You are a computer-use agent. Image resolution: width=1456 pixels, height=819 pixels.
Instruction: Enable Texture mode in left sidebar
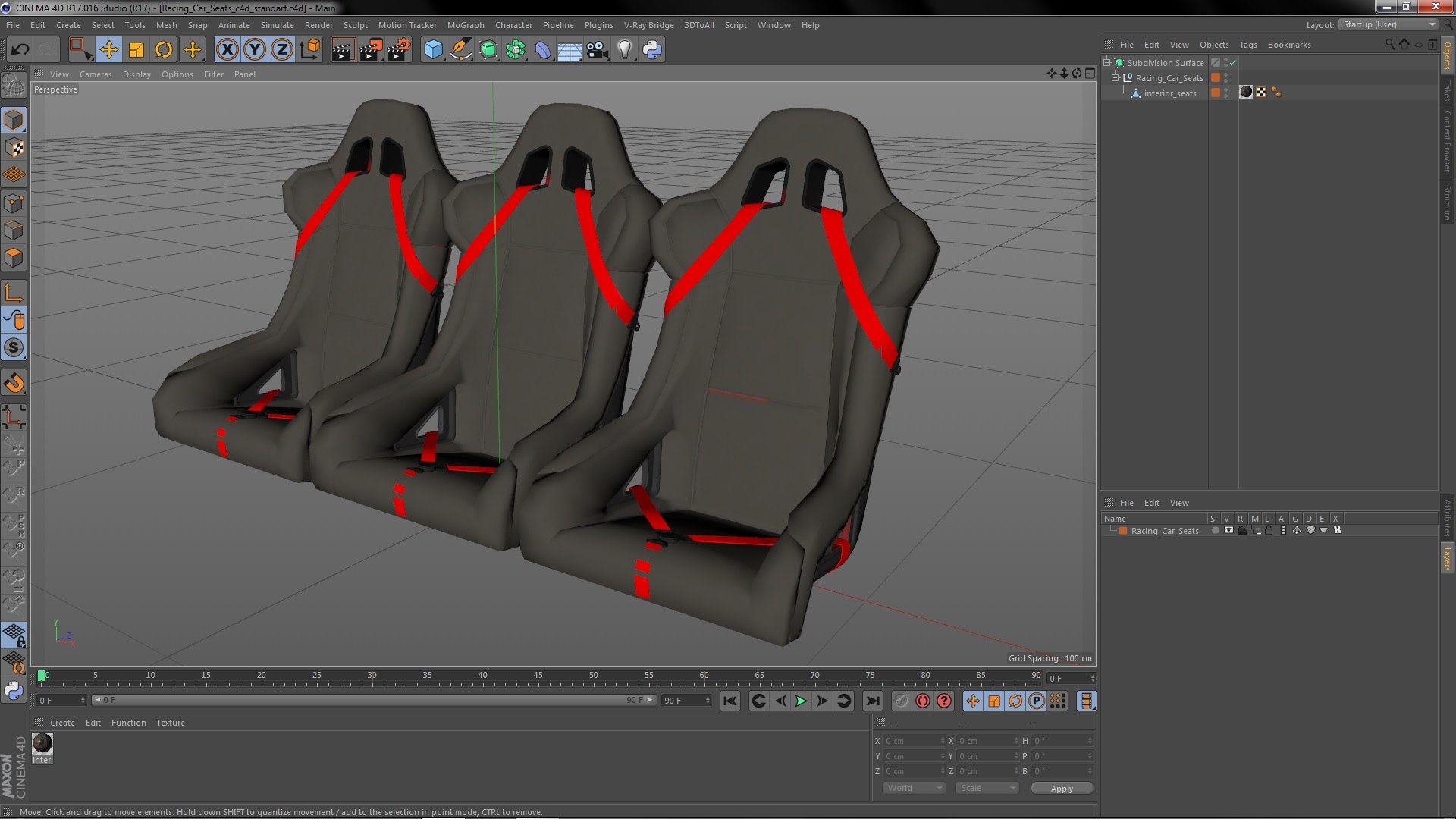14,147
